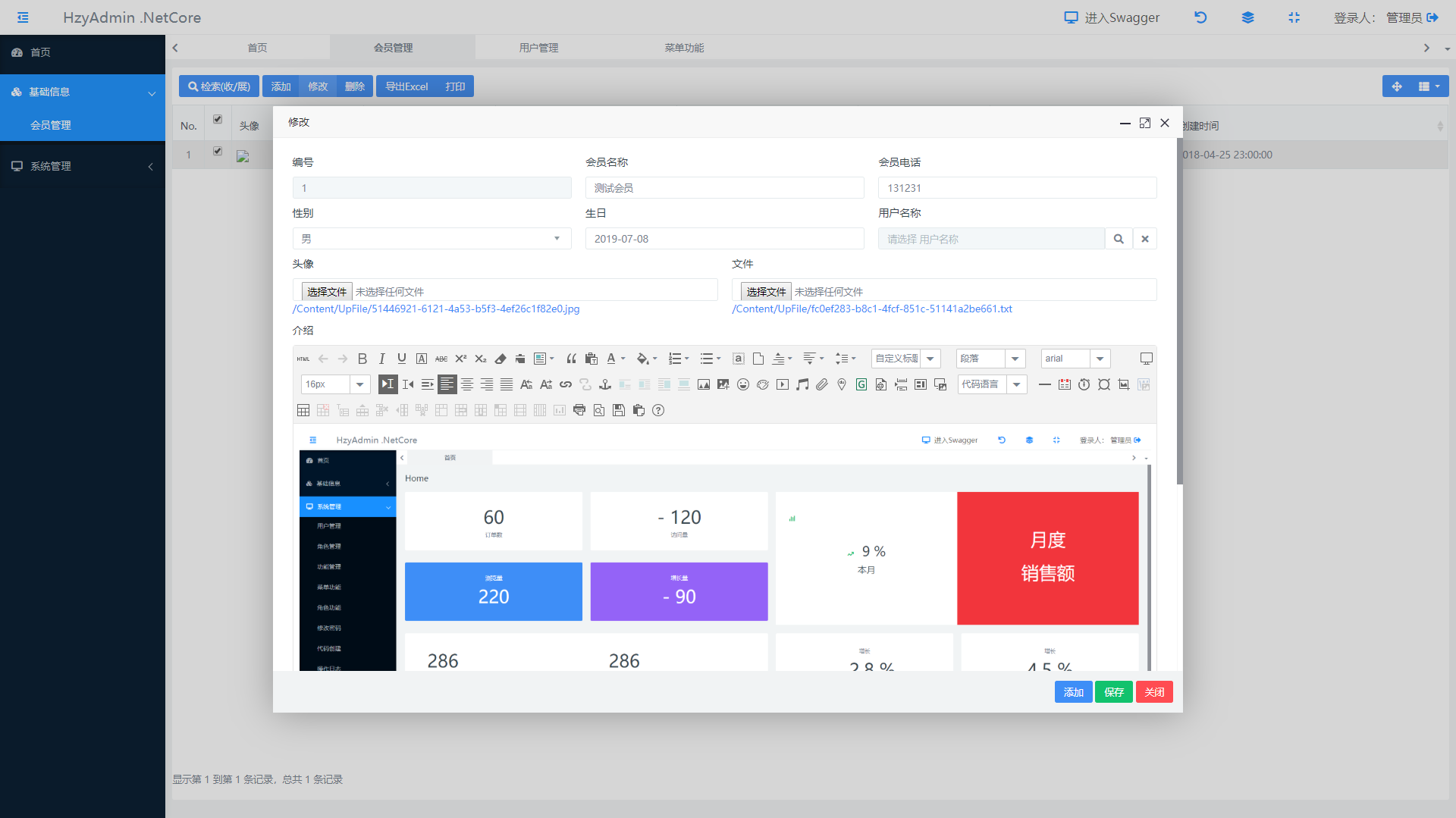This screenshot has height=818, width=1456.
Task: Insert an anchor with the anchor icon
Action: [605, 384]
